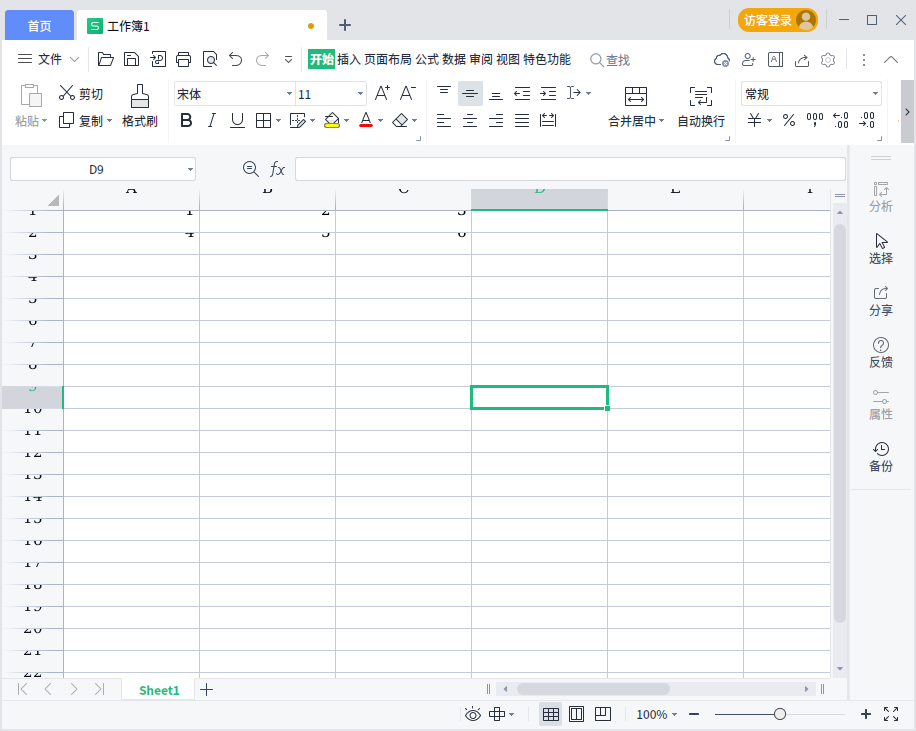Open the 文件 menu
The height and width of the screenshot is (731, 916).
47,59
